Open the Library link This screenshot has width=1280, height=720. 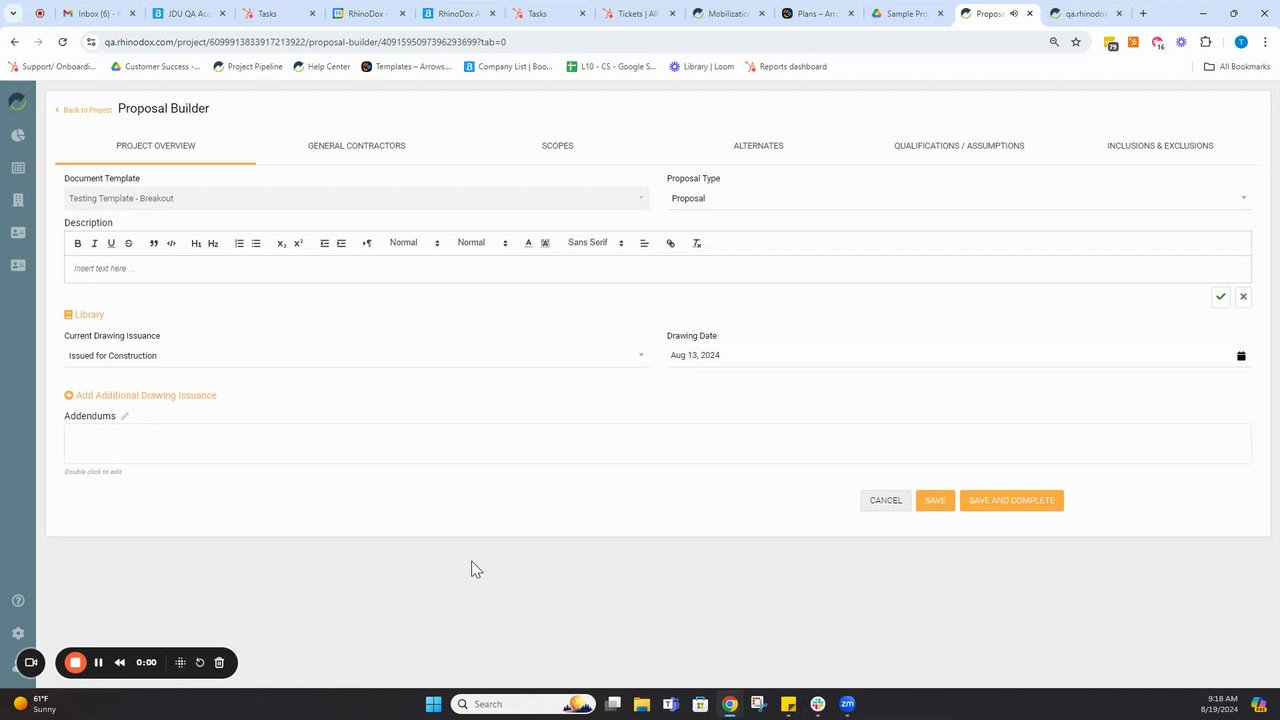point(84,315)
